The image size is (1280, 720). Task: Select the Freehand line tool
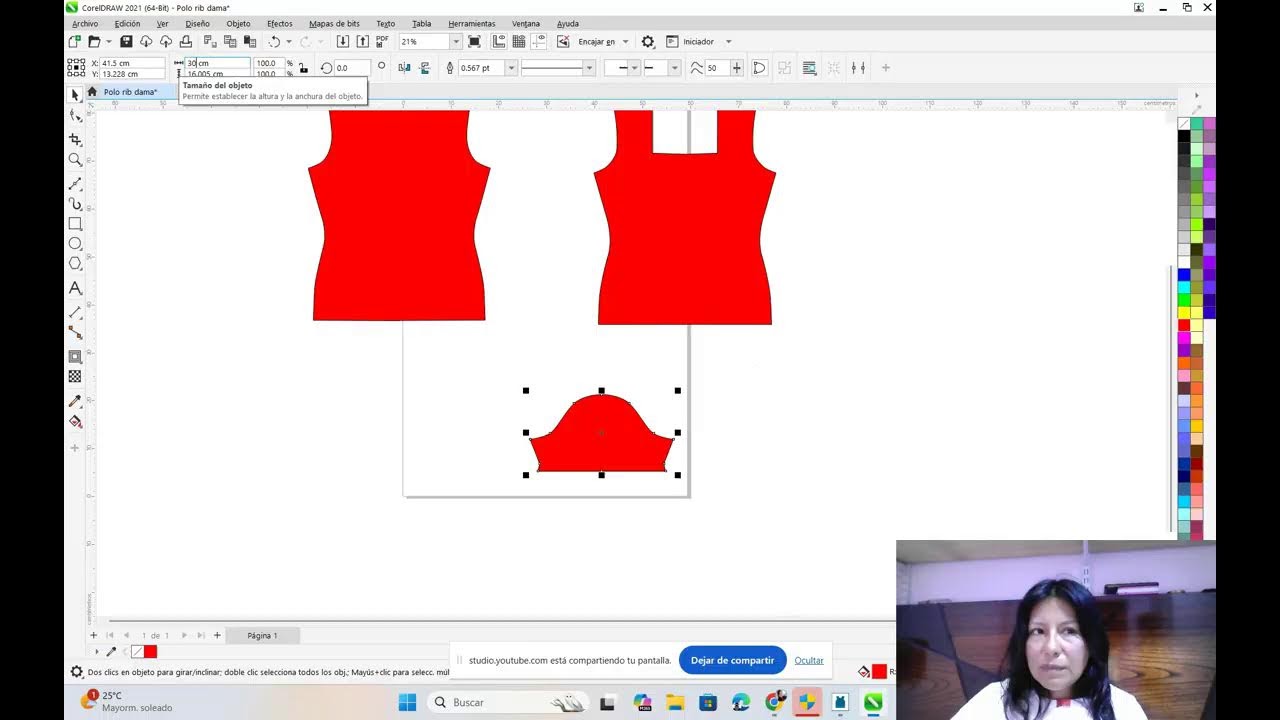point(75,184)
